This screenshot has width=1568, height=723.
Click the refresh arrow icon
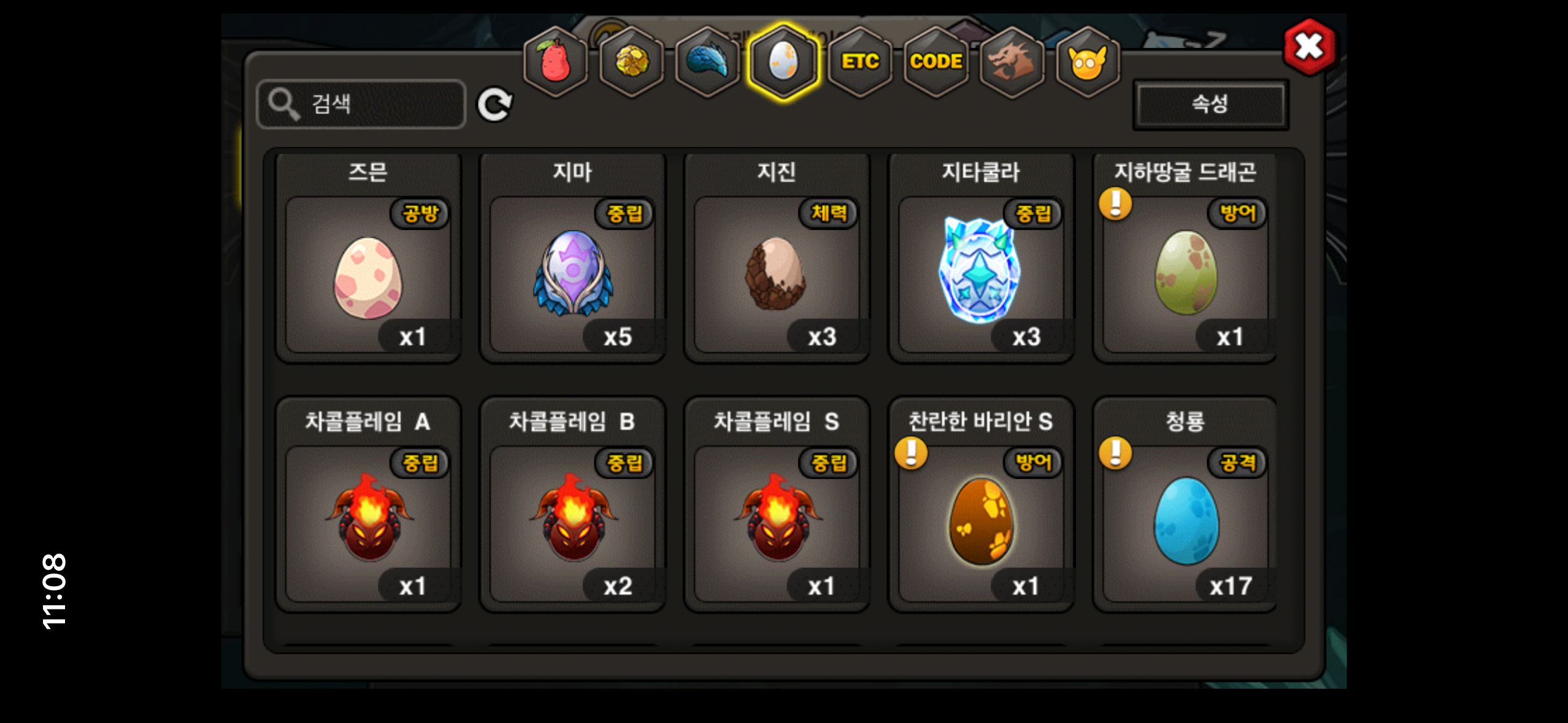[x=494, y=105]
